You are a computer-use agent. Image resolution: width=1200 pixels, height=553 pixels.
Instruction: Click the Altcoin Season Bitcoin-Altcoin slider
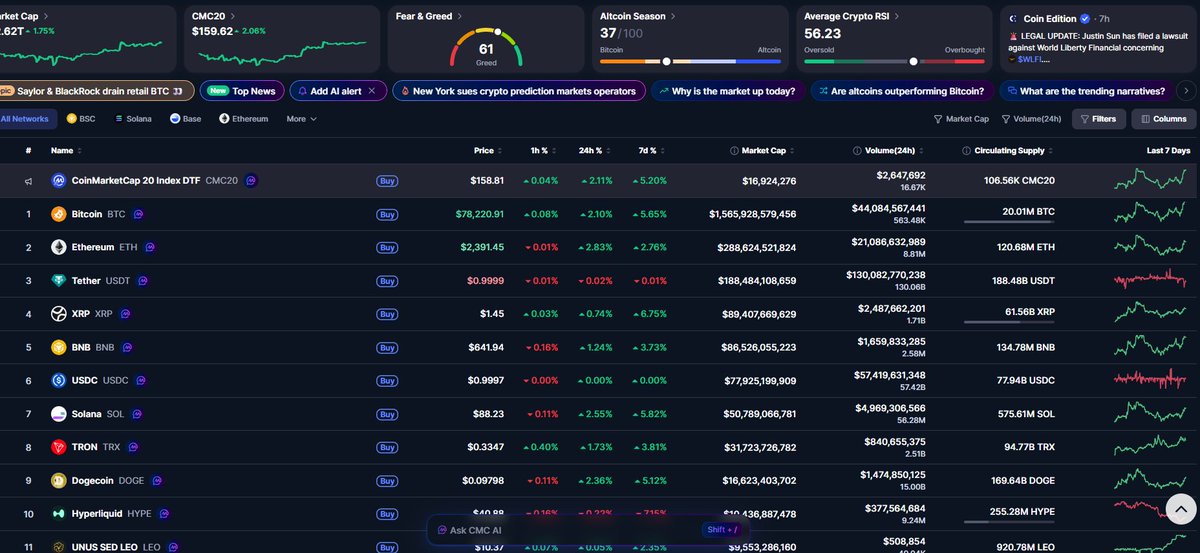point(690,61)
